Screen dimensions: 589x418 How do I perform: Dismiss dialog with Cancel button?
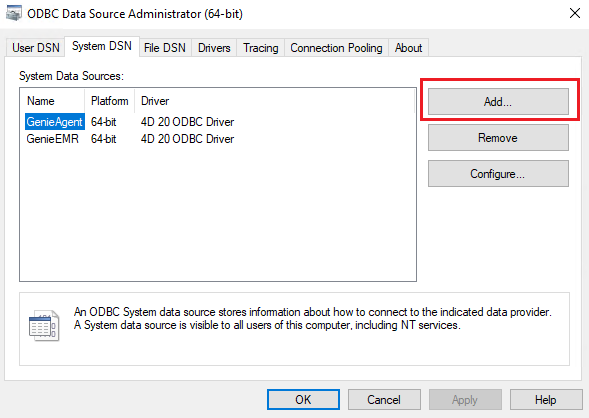click(x=384, y=400)
